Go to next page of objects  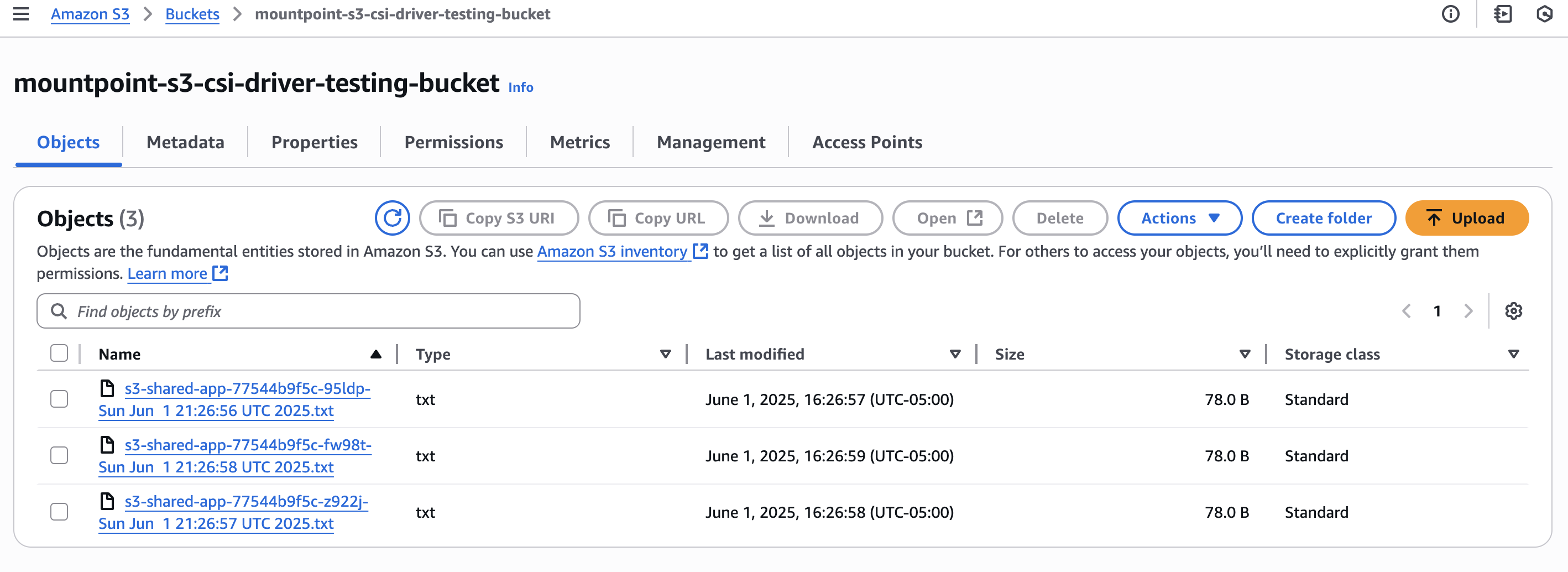pos(1468,311)
